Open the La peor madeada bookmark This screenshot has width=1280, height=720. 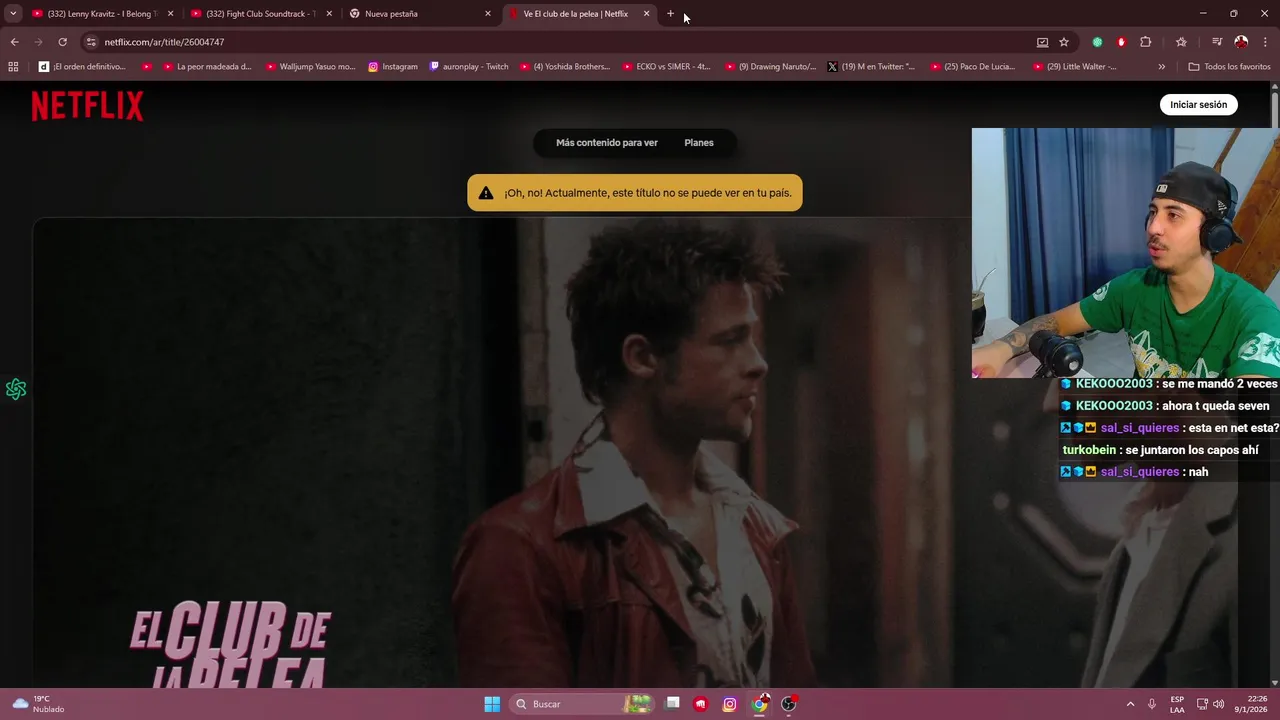209,67
